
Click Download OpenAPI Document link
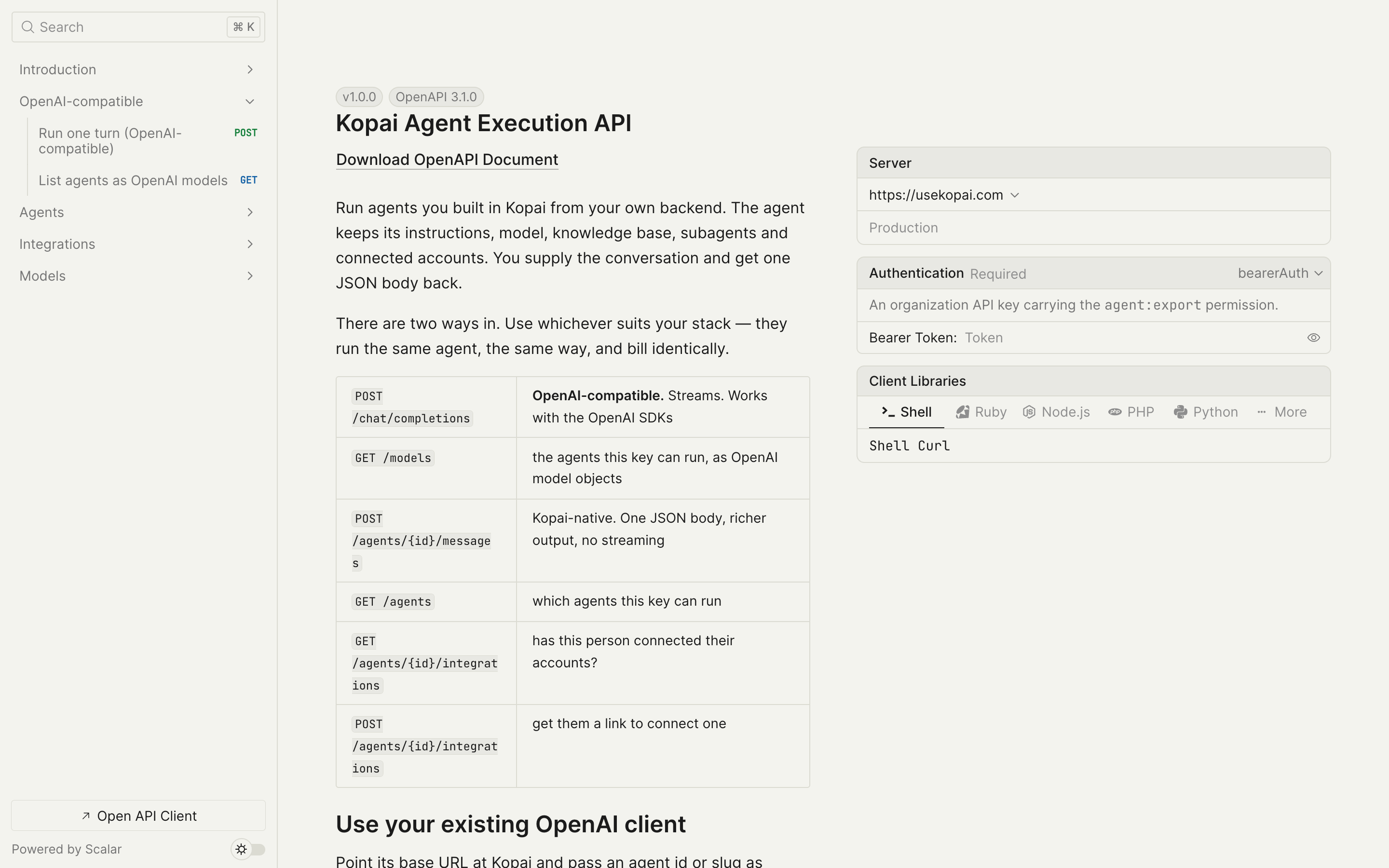447,160
